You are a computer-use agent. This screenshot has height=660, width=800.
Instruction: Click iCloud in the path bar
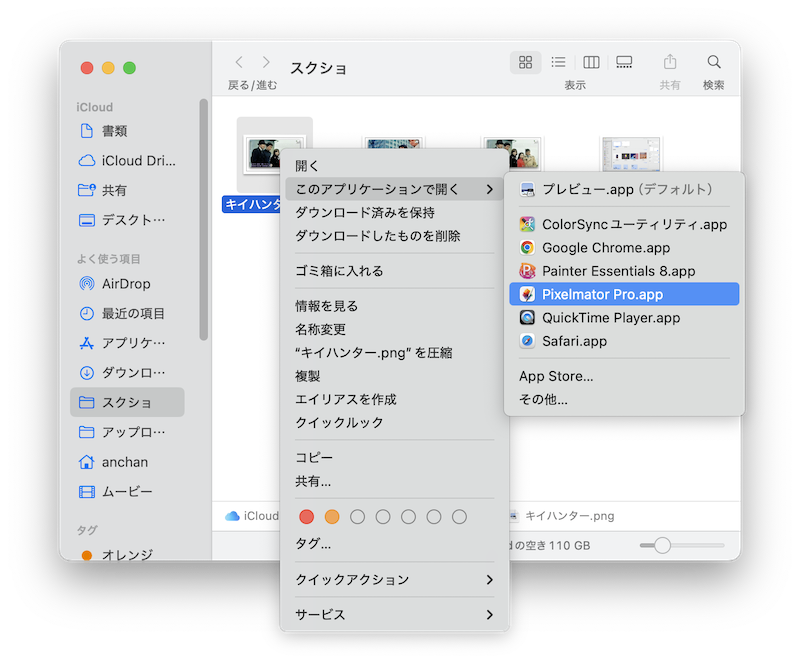pyautogui.click(x=252, y=516)
